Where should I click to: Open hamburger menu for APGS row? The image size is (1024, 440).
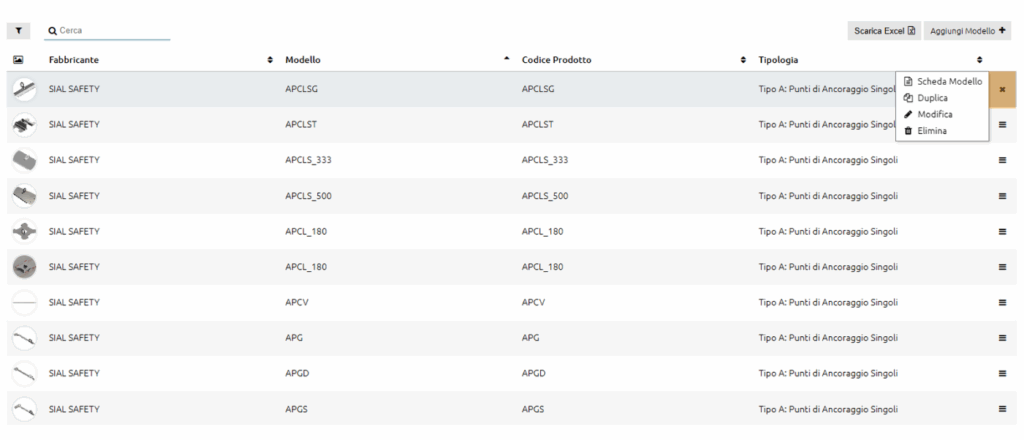(x=1002, y=409)
